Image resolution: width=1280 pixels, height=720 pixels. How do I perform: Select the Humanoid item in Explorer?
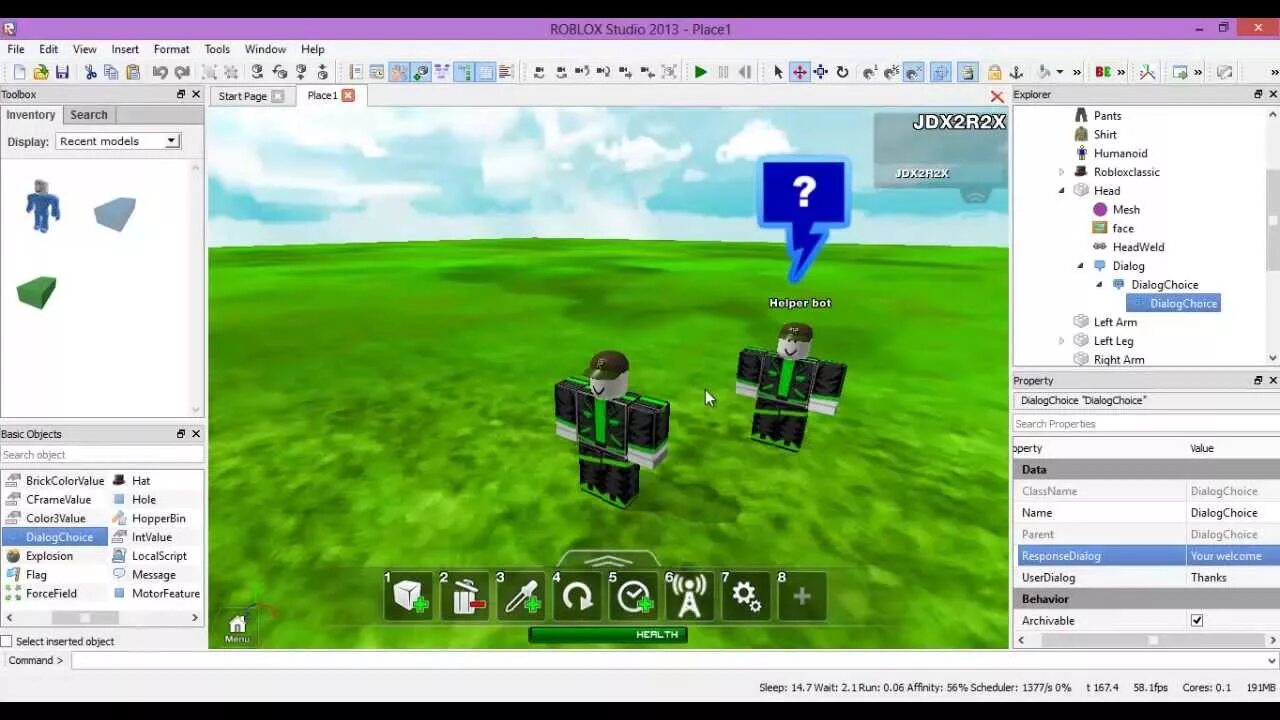click(x=1120, y=153)
